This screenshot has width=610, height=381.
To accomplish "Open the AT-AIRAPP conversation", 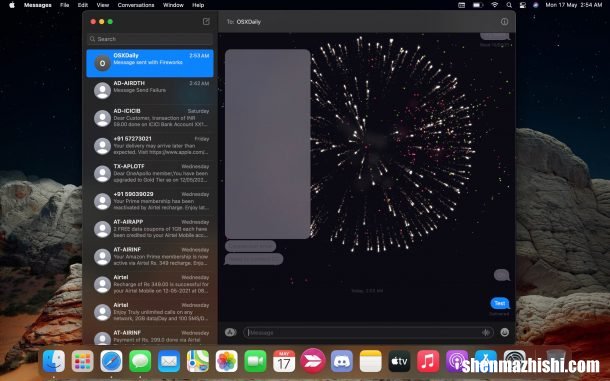I will [x=150, y=229].
